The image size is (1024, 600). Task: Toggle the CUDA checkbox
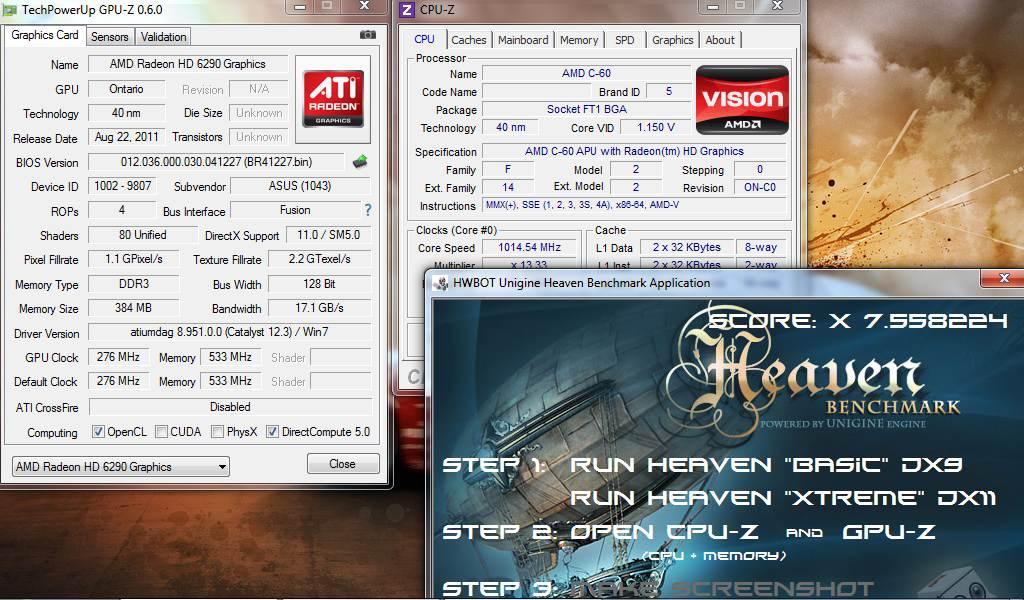pos(161,432)
